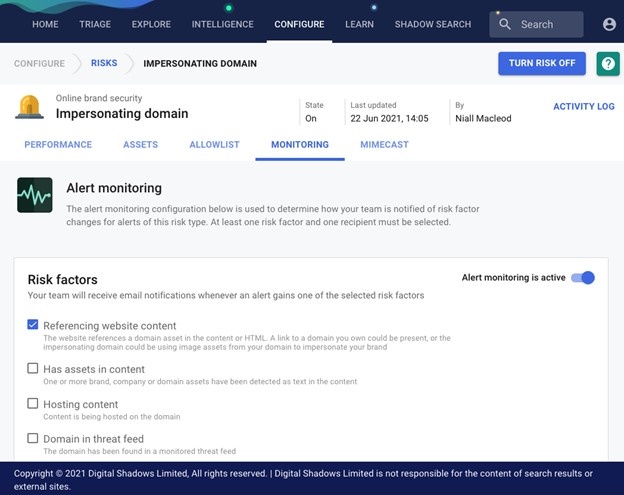Open the TRIAGE section
The width and height of the screenshot is (624, 495).
click(95, 24)
